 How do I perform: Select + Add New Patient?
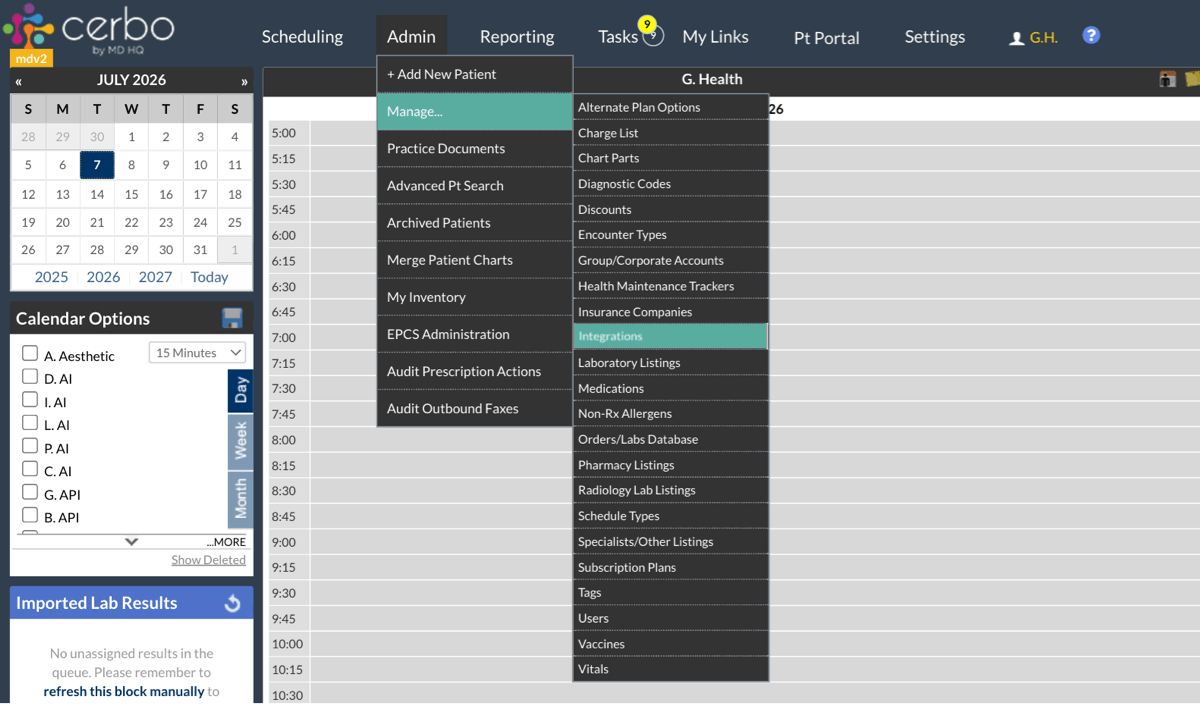click(x=474, y=74)
